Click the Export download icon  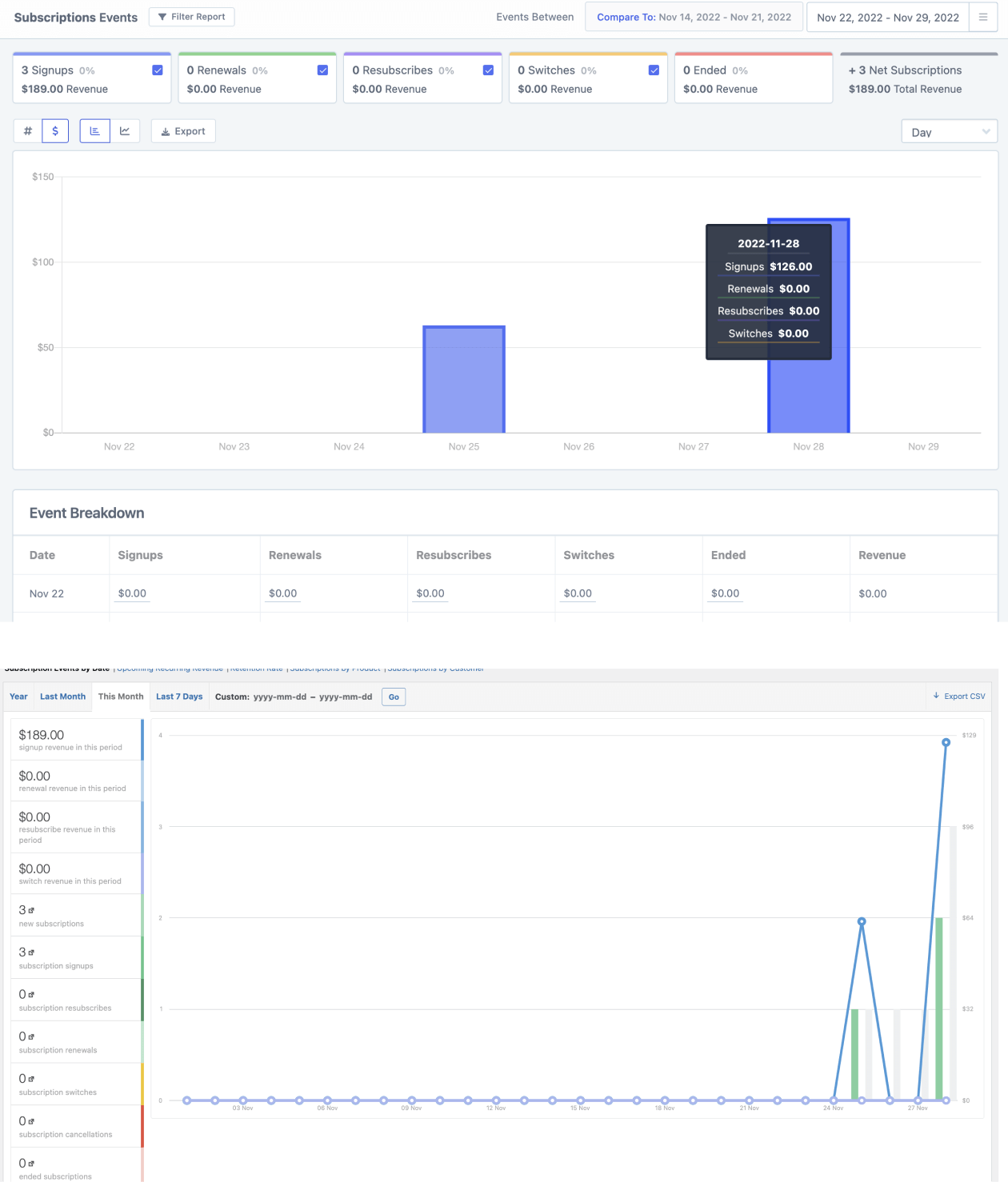click(165, 131)
